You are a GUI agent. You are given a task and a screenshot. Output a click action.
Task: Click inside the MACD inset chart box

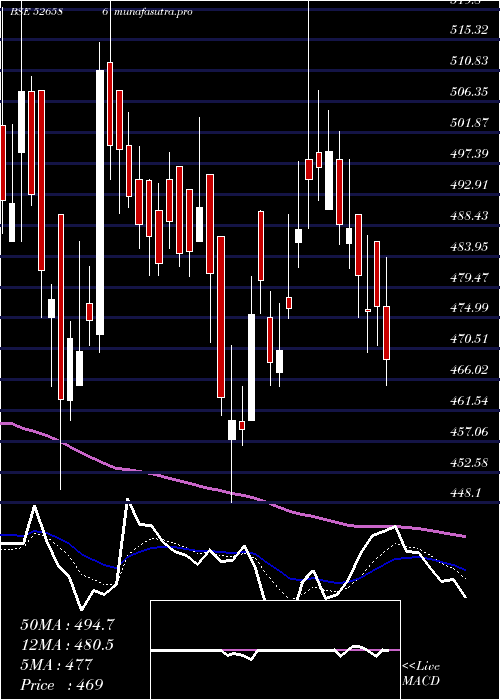tap(275, 650)
